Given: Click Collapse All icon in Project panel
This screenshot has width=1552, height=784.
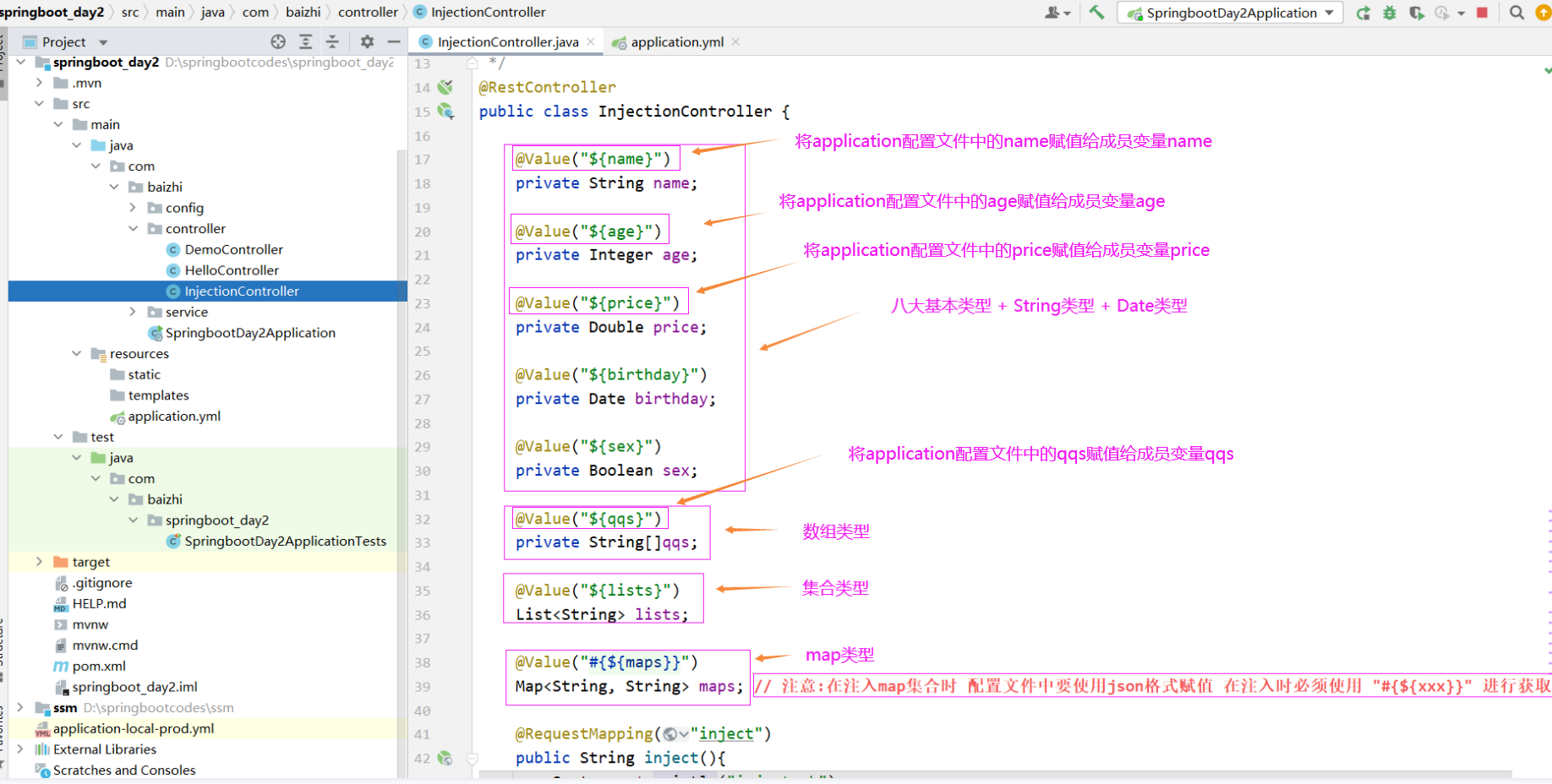Looking at the screenshot, I should [333, 41].
